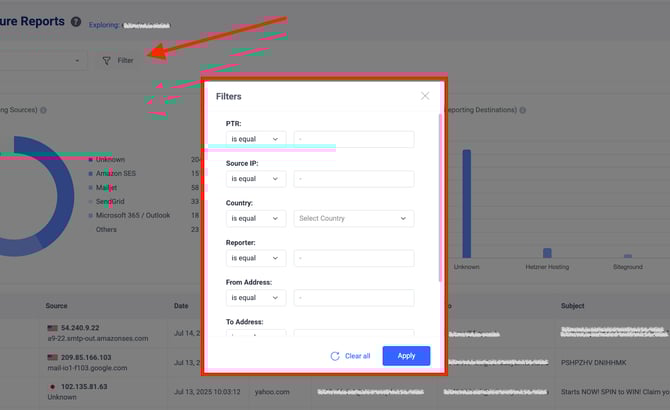Click the From Address value field
Viewport: 670px width, 410px height.
click(354, 298)
